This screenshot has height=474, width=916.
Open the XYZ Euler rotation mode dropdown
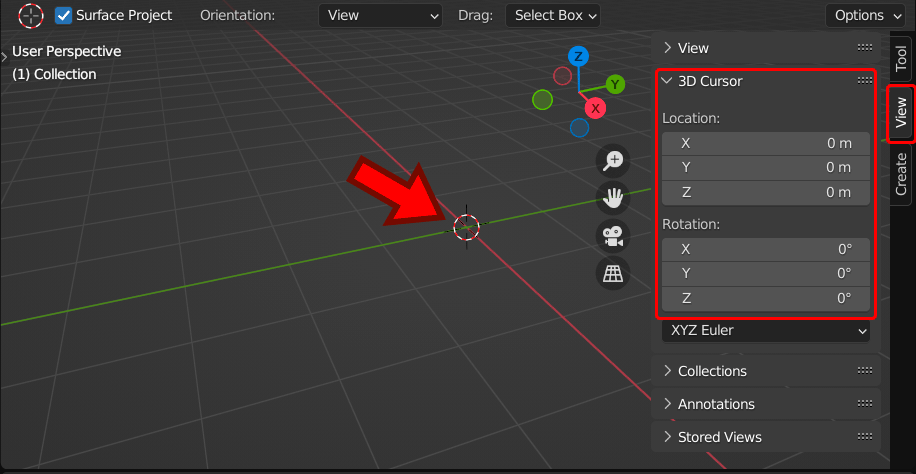[x=765, y=331]
